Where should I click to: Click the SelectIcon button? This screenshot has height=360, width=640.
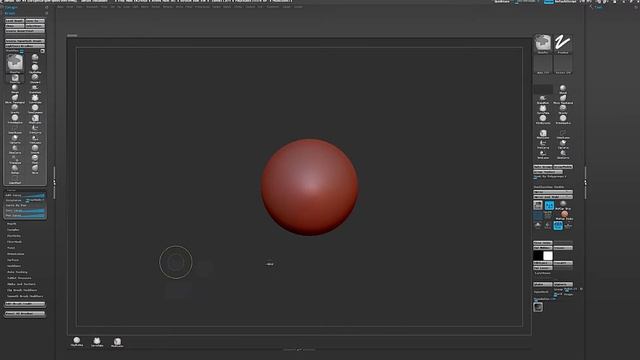click(x=35, y=26)
